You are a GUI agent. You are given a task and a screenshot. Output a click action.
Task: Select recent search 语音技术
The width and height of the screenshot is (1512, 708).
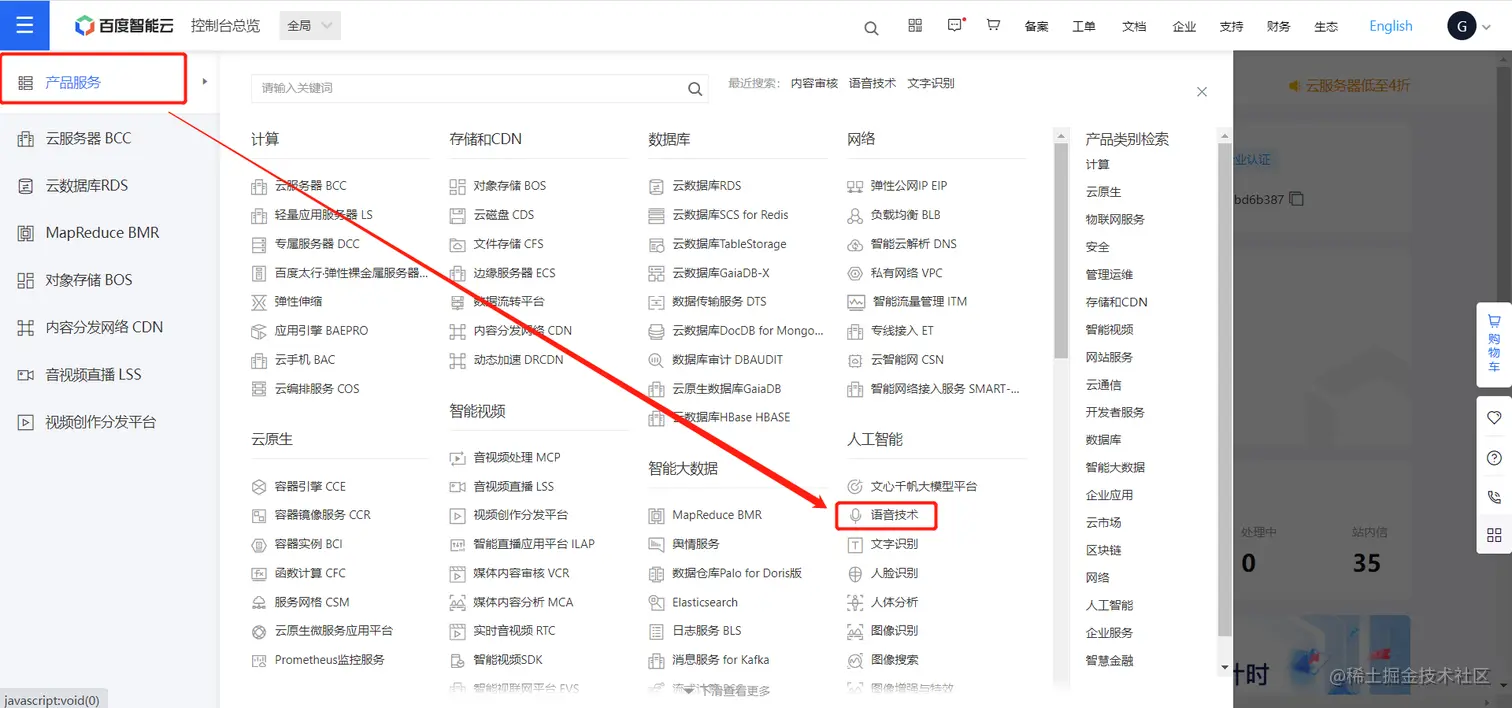(x=873, y=84)
